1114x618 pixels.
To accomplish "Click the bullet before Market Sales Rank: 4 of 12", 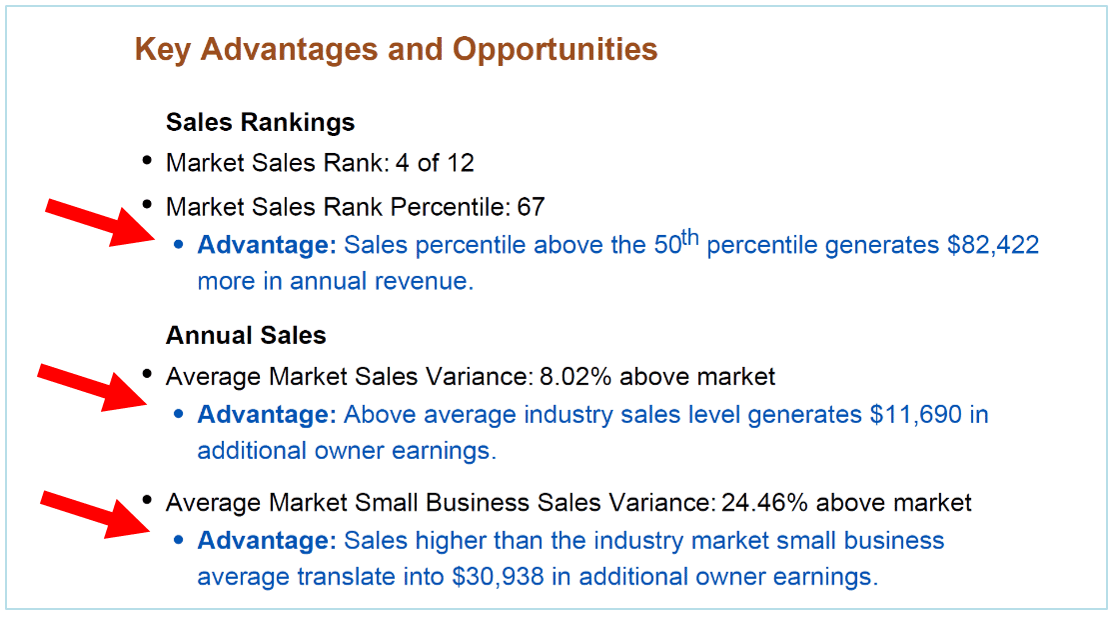I will (x=148, y=161).
